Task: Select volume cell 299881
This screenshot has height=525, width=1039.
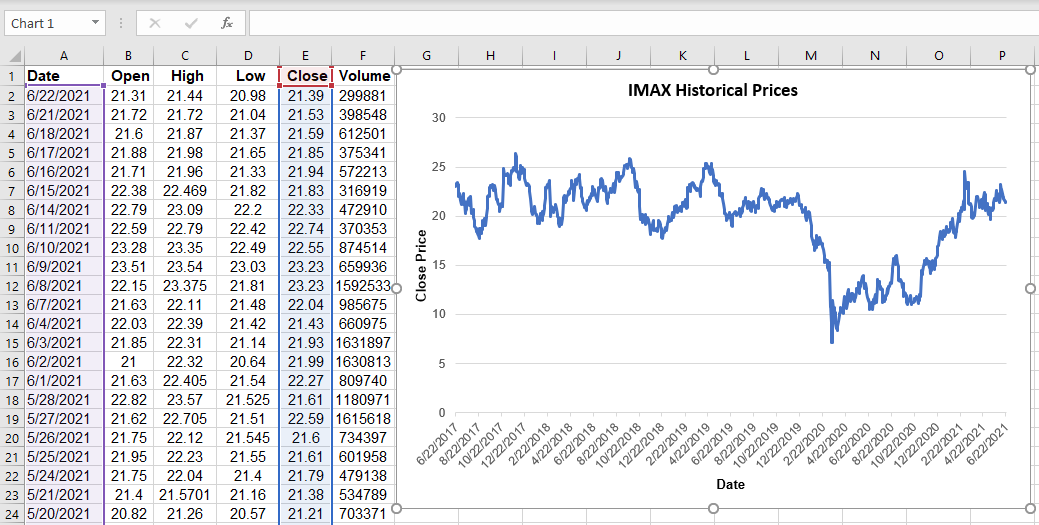Action: [364, 96]
